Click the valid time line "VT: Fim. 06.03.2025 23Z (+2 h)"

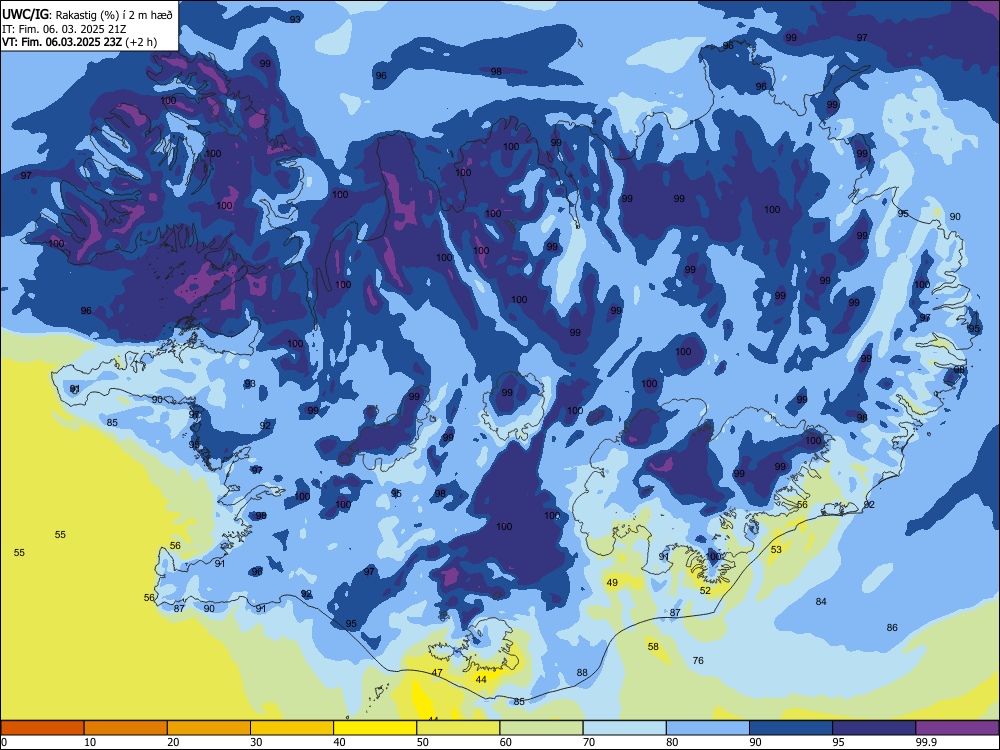pos(79,42)
